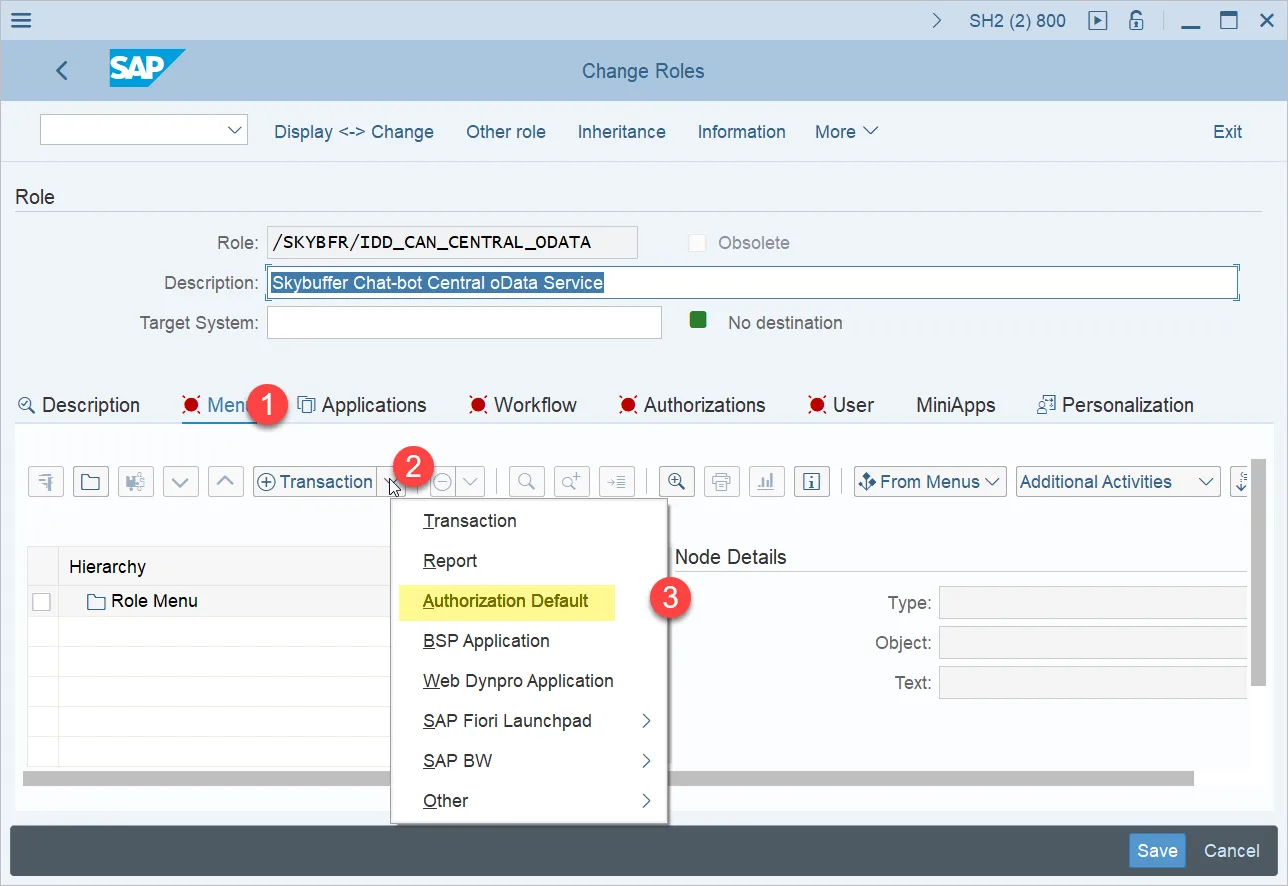Expand the title bar chevron before SH2

937,20
